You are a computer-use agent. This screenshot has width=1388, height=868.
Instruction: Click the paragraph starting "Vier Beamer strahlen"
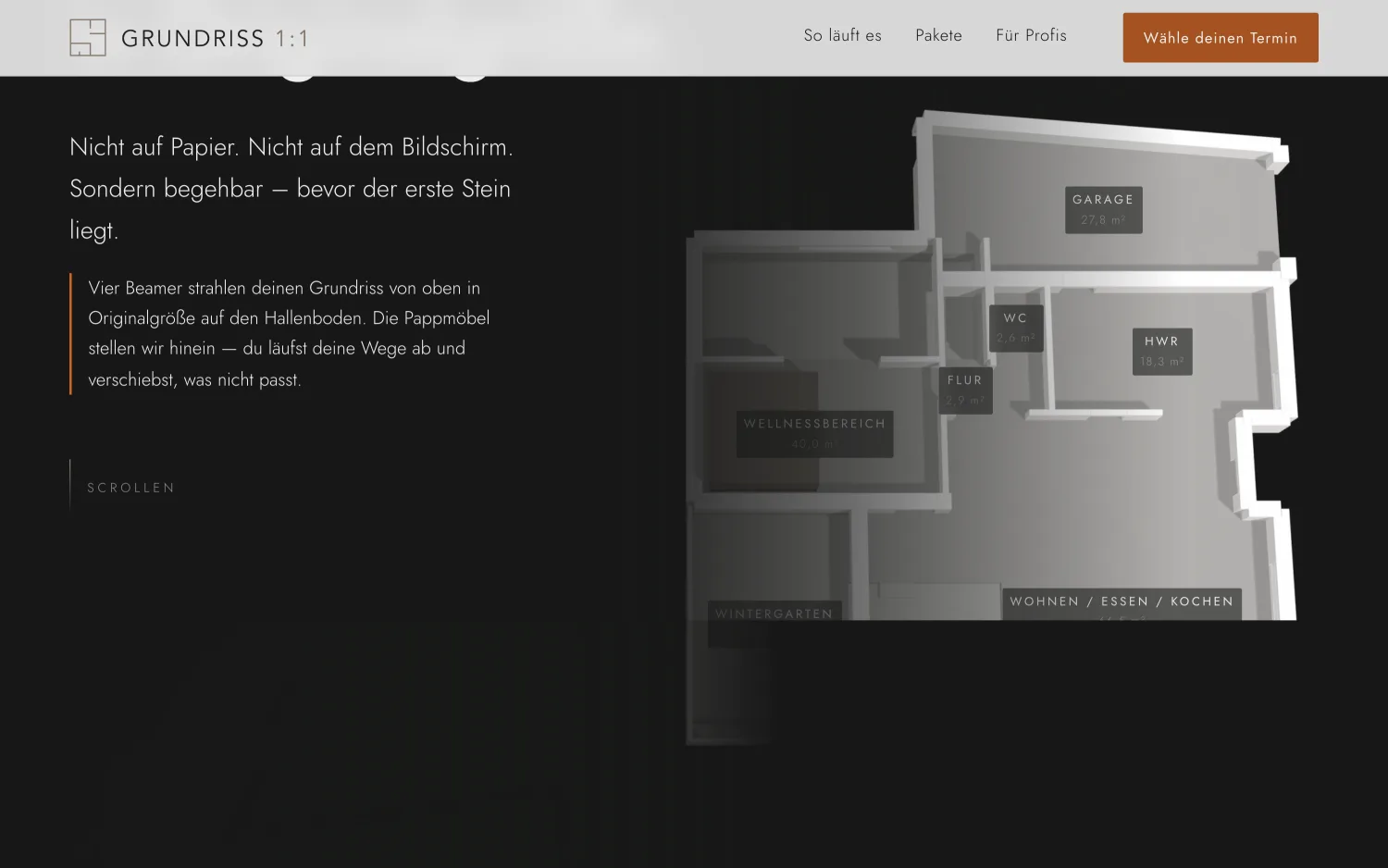tap(289, 333)
